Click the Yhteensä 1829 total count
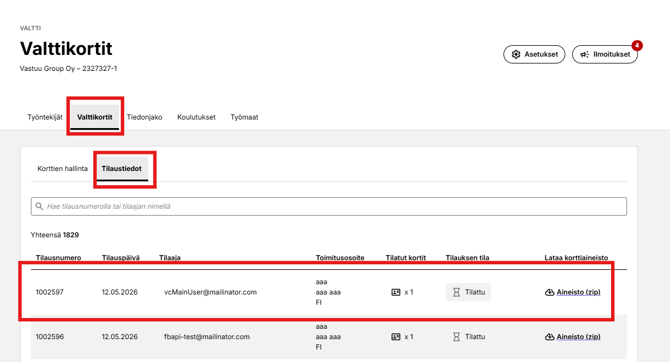670x362 pixels. 55,235
